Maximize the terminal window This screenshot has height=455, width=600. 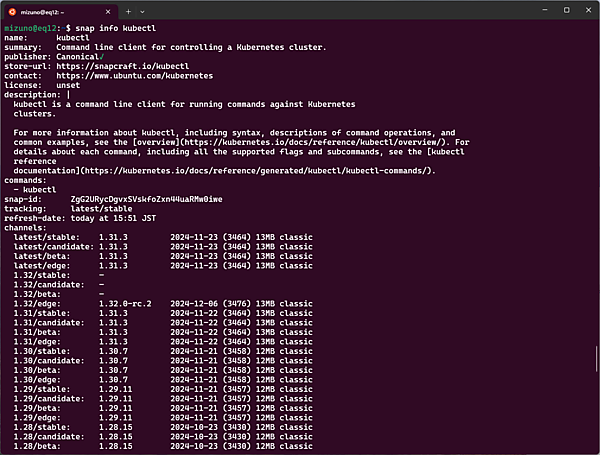[565, 10]
